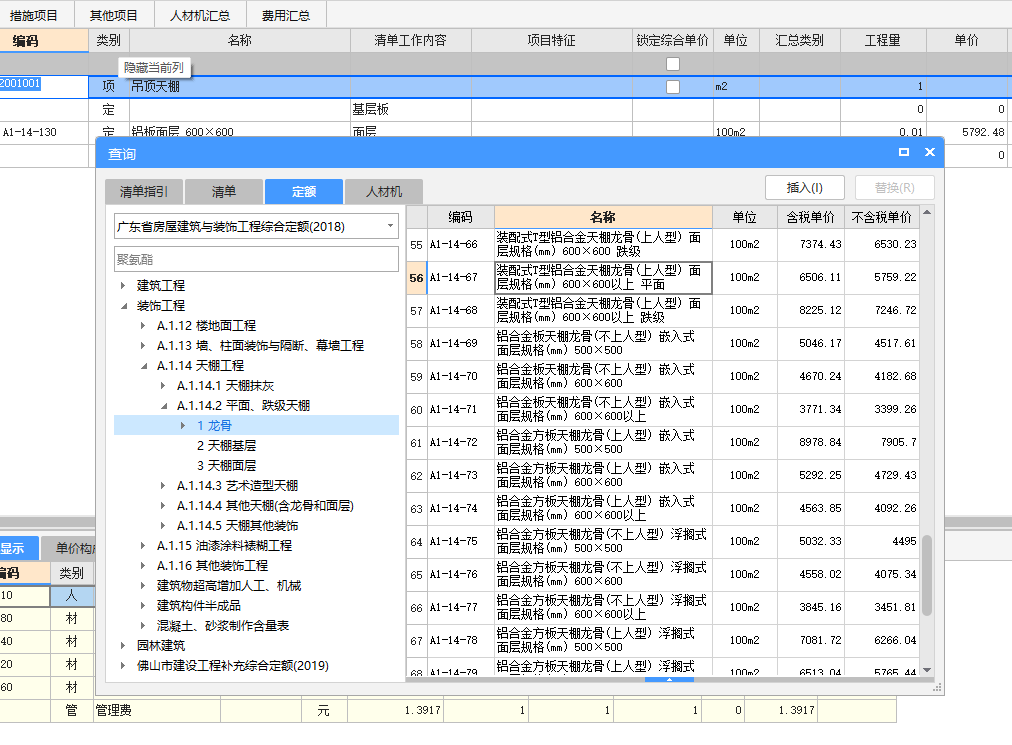Open 措施项目 tab
The image size is (1012, 745).
click(x=34, y=15)
